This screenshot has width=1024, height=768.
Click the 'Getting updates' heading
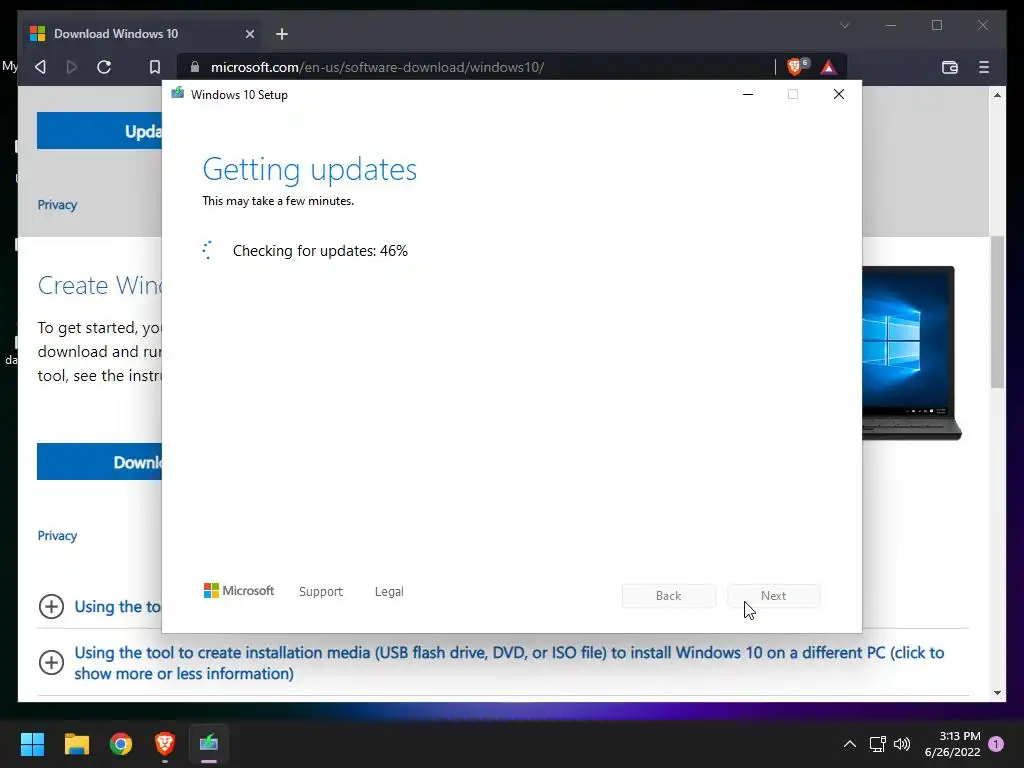pos(310,169)
